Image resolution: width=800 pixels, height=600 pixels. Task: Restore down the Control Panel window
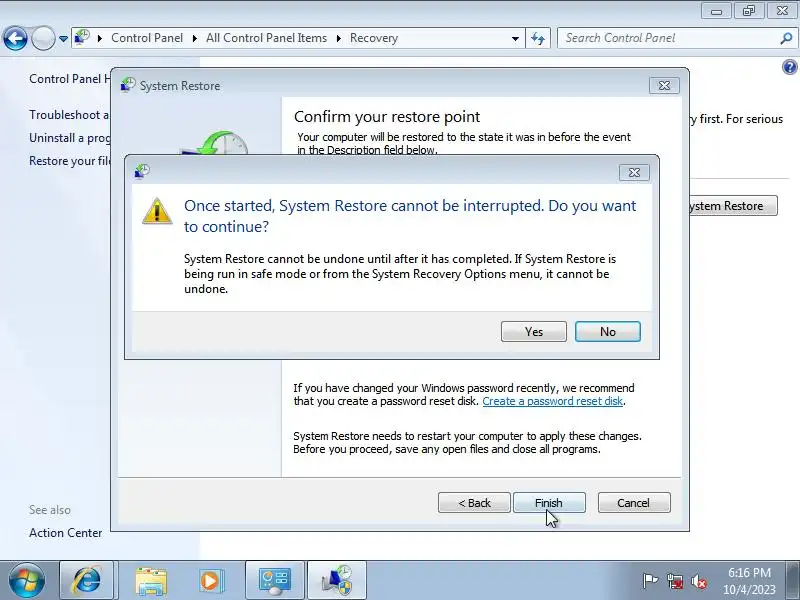click(x=749, y=11)
